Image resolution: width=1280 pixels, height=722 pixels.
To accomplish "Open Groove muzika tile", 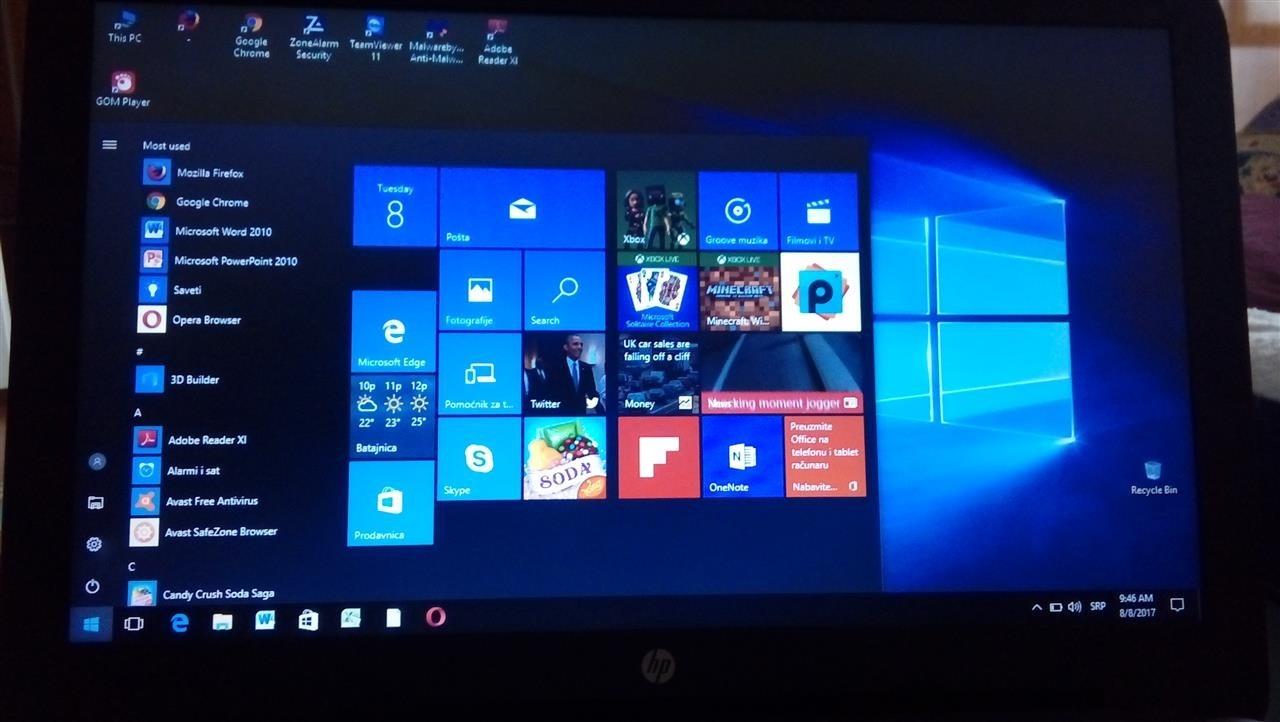I will click(737, 210).
